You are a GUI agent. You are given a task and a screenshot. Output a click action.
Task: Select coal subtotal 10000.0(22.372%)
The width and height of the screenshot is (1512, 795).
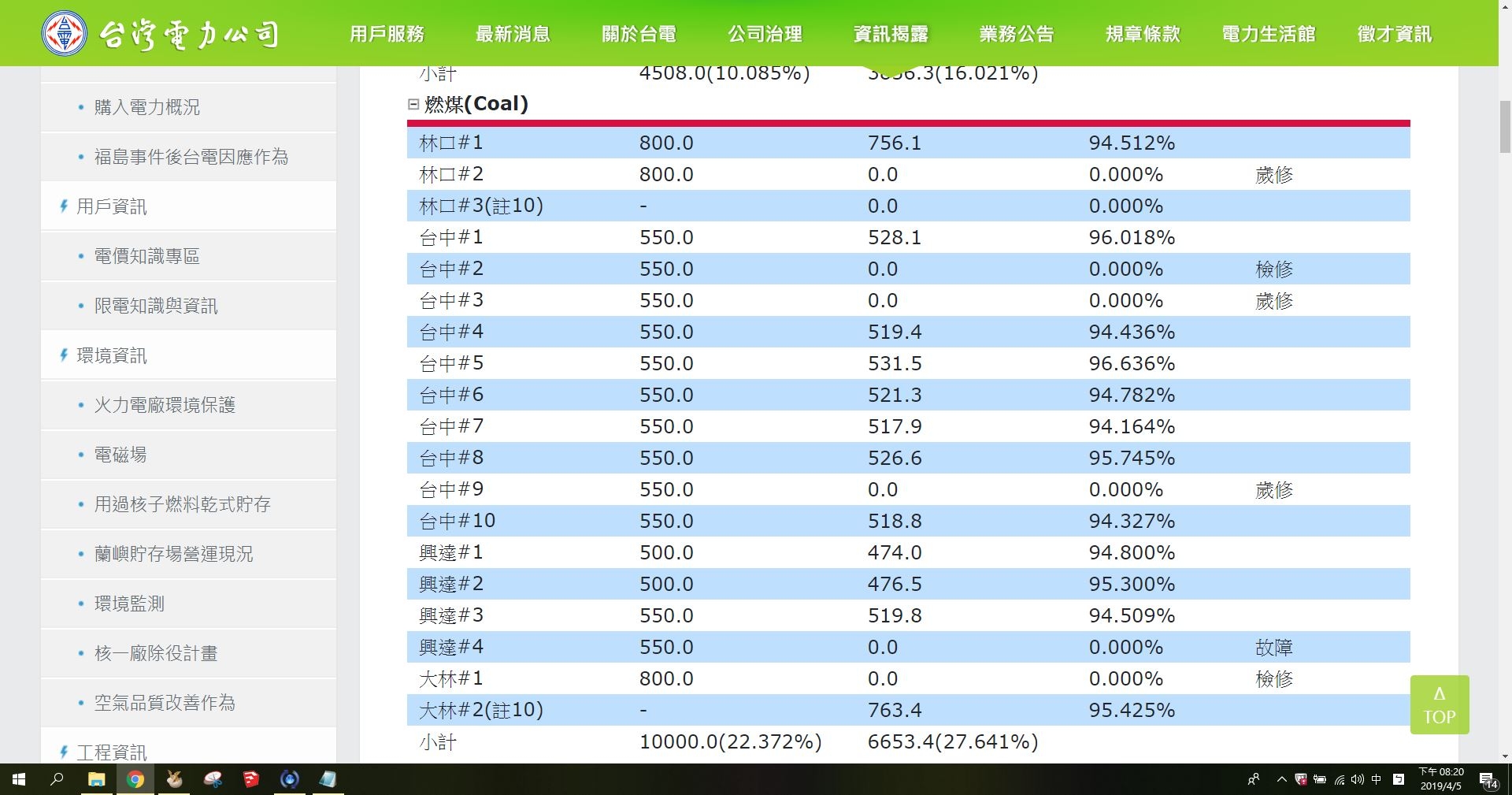click(x=731, y=741)
